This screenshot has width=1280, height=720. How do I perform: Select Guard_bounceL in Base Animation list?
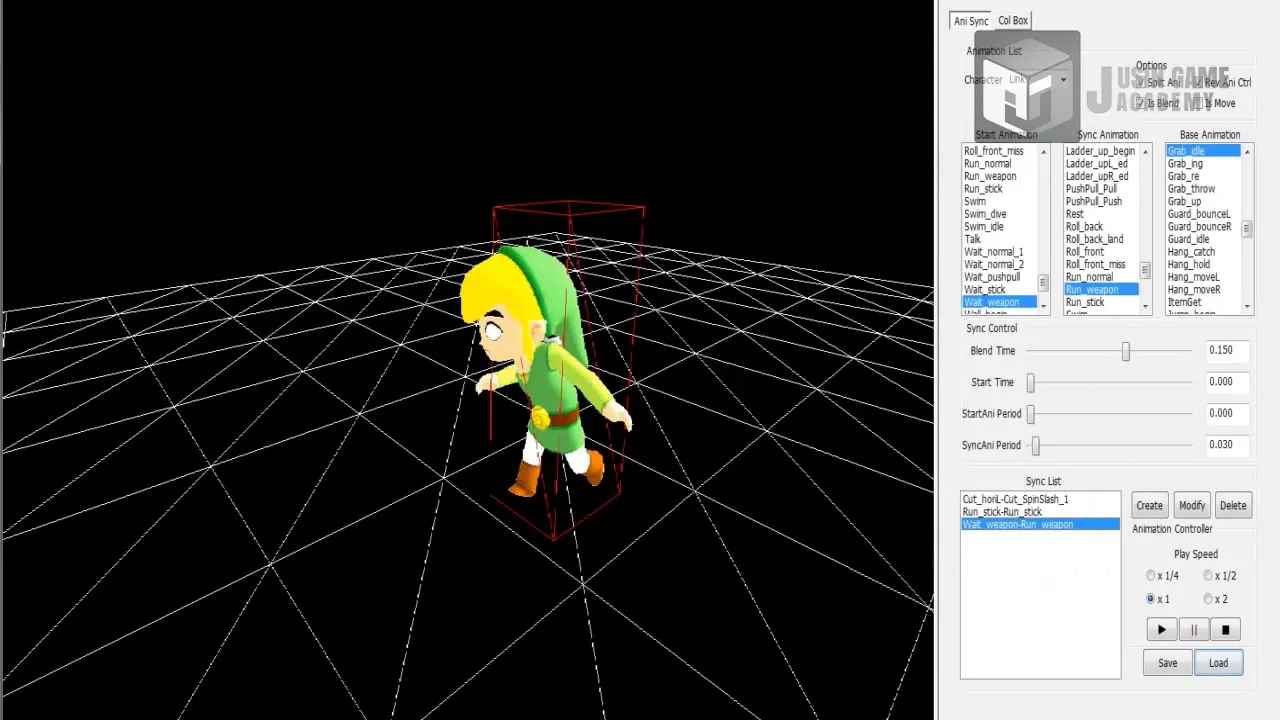[1204, 214]
